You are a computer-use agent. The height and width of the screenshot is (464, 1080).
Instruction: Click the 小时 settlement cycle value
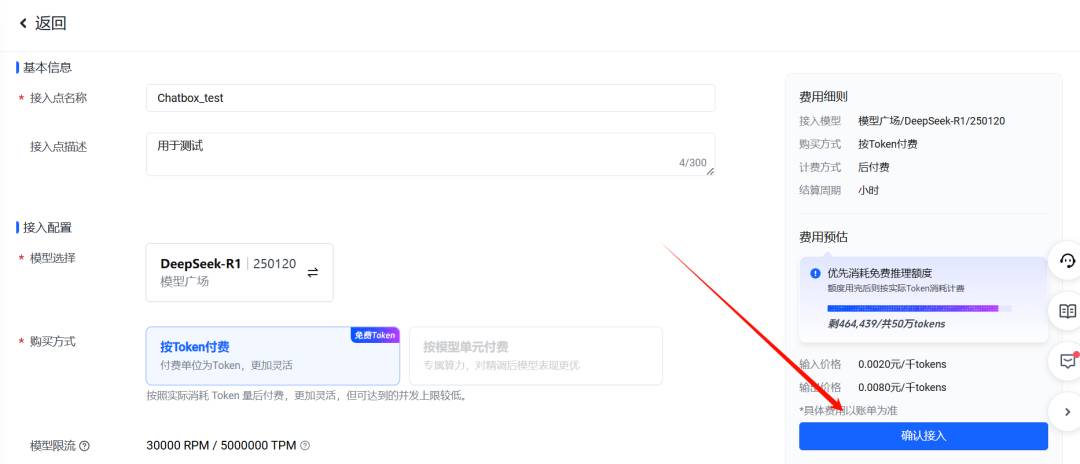click(869, 191)
